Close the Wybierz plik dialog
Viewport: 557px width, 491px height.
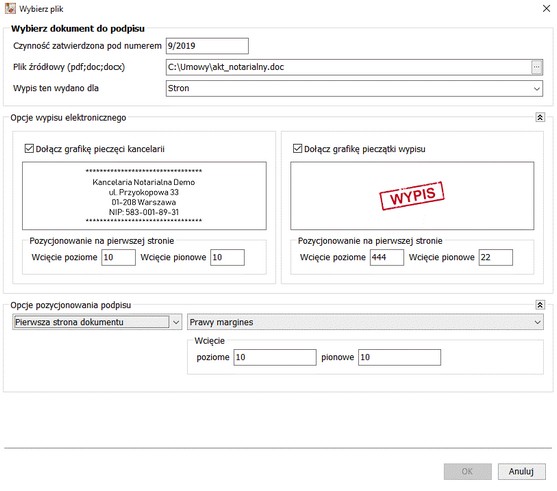(x=546, y=9)
